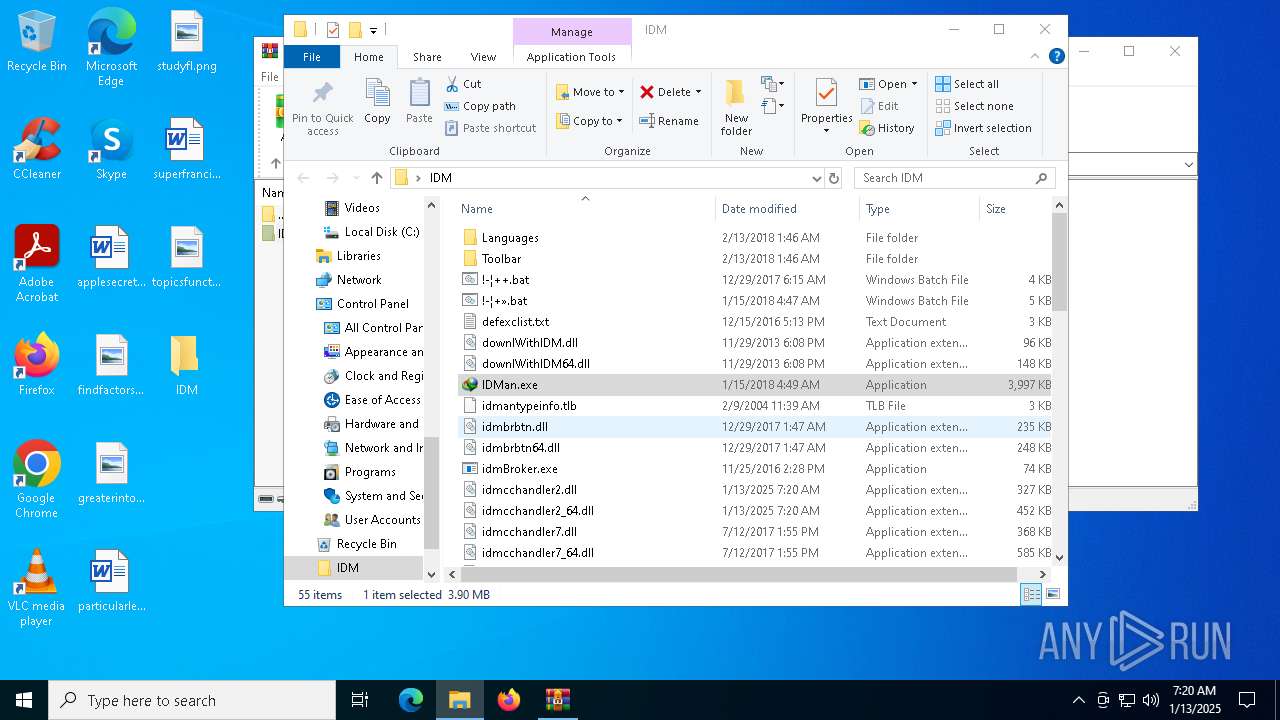Click the file list vertical scrollbar
Viewport: 1280px width, 720px height.
click(1059, 260)
